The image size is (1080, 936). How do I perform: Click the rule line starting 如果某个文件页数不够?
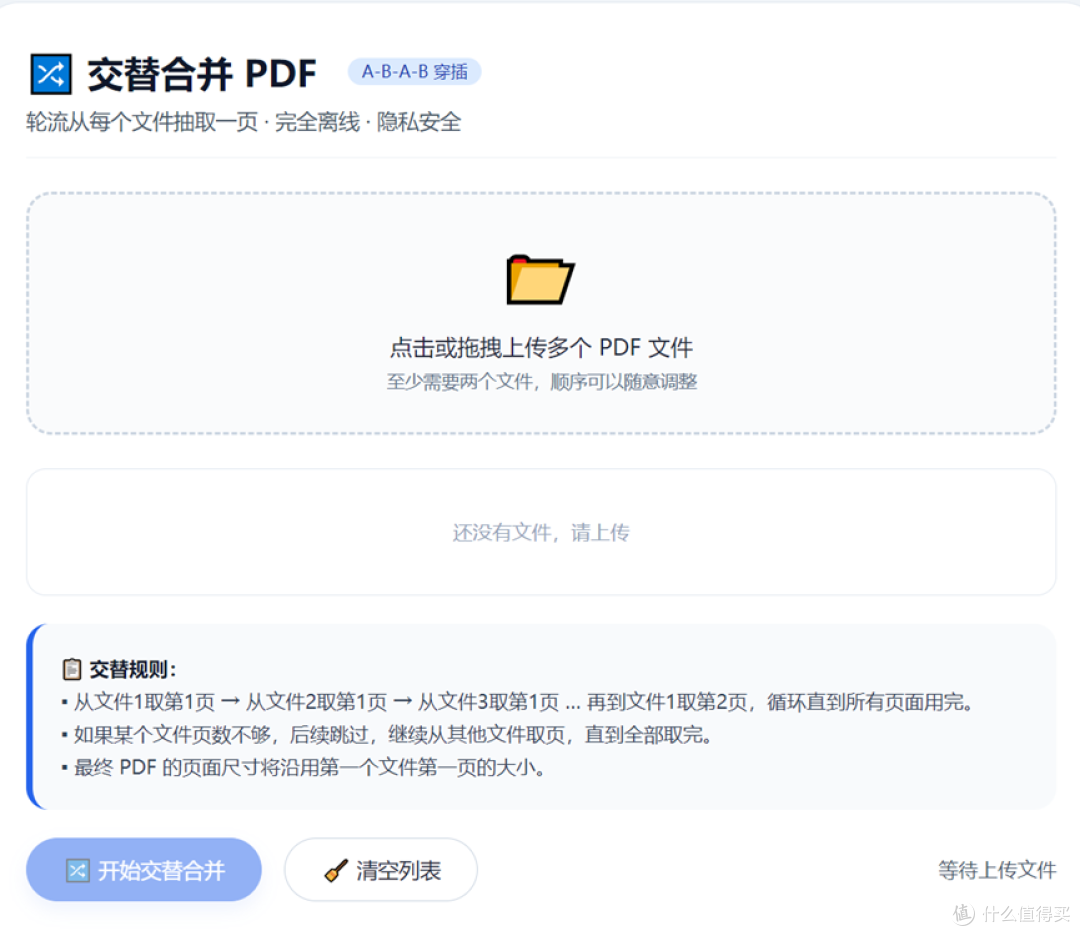[386, 735]
